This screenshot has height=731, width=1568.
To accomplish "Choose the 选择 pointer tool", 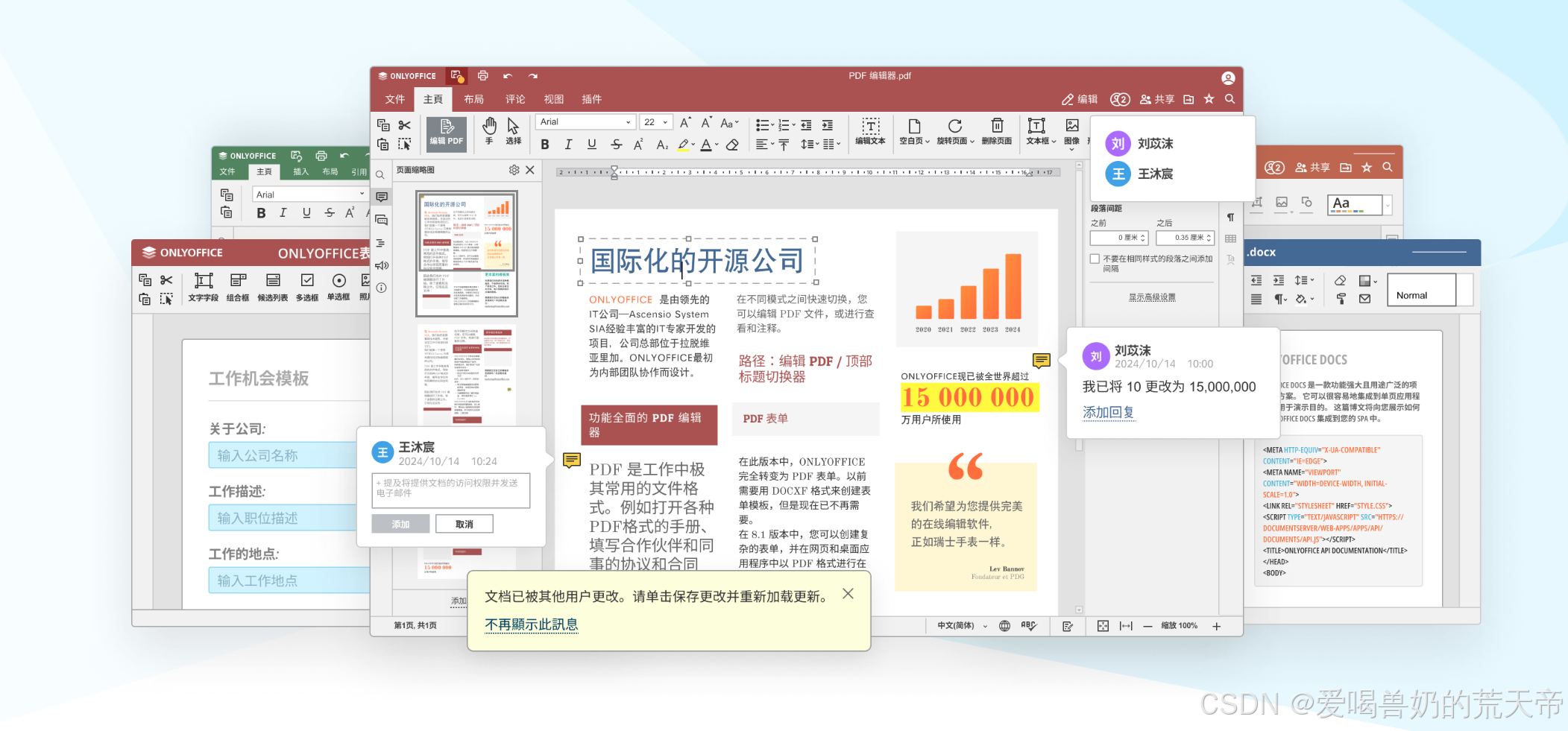I will pyautogui.click(x=514, y=131).
